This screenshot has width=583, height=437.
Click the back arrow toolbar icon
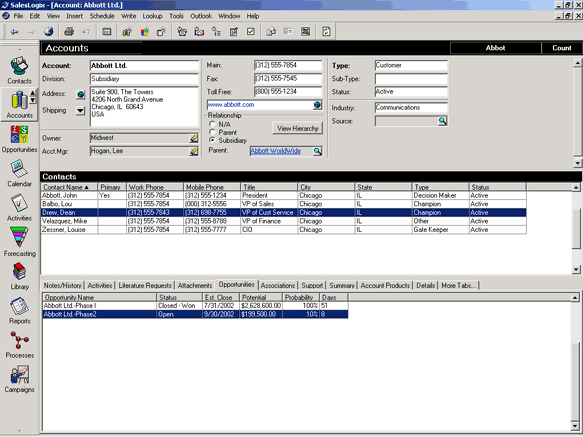point(15,32)
